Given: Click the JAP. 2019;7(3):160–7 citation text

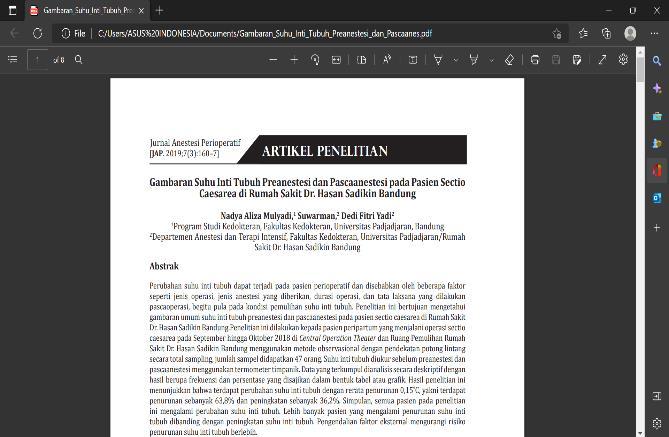Looking at the screenshot, I should 184,153.
